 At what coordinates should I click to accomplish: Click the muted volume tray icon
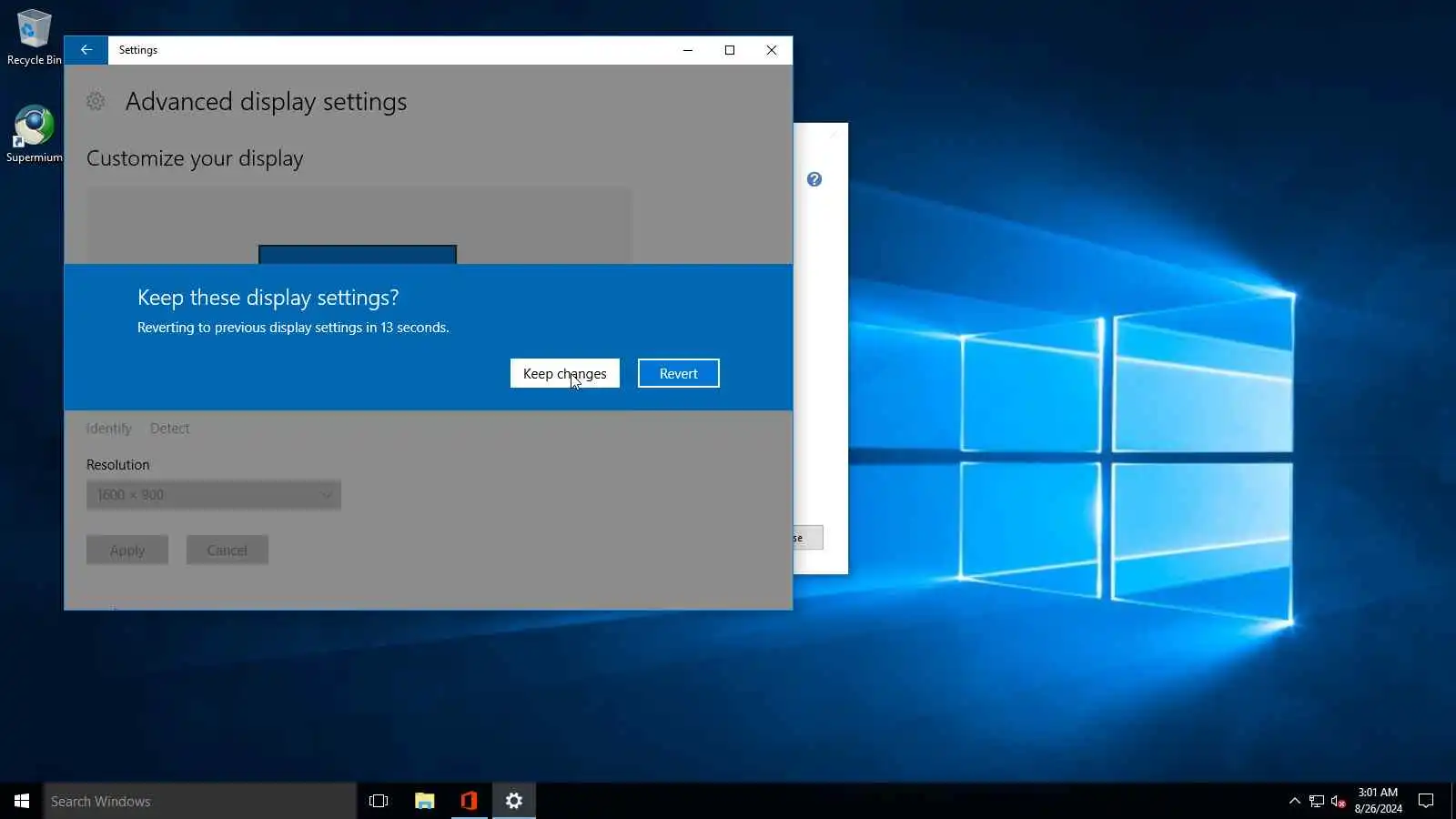click(1339, 801)
